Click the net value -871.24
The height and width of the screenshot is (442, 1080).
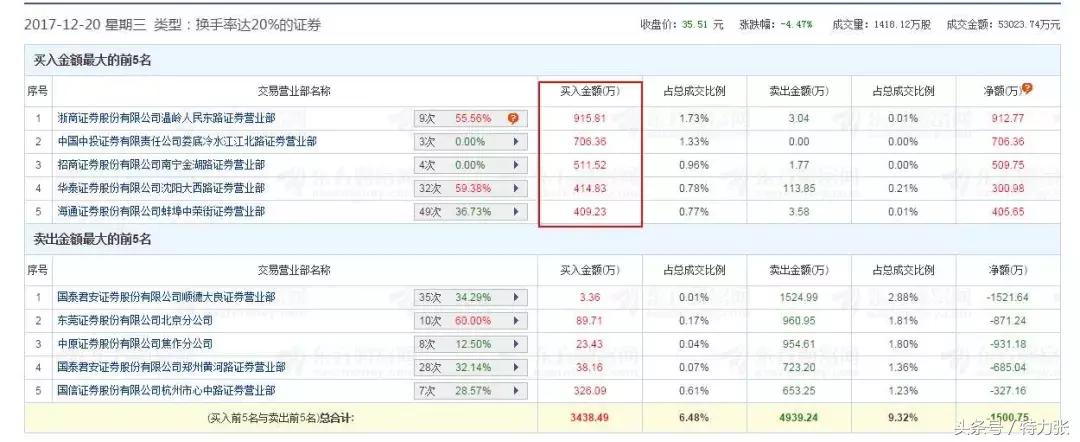(1008, 321)
